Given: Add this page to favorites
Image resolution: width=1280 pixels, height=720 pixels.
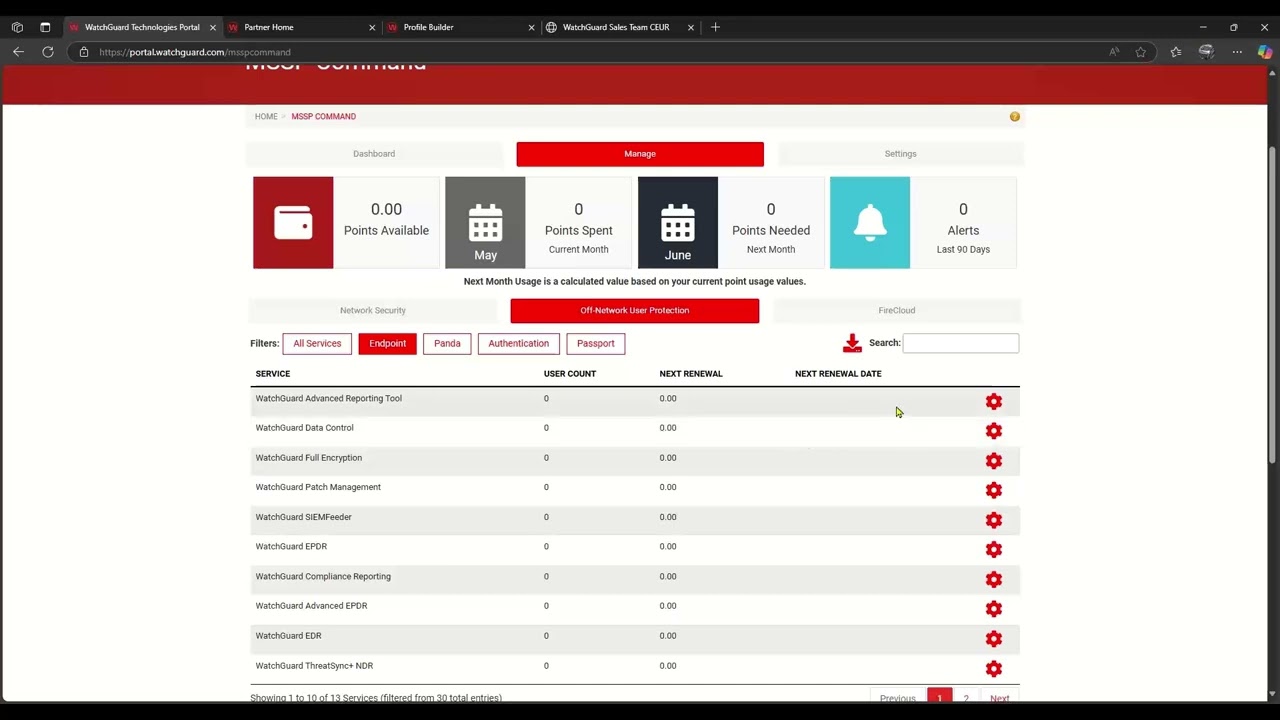Looking at the screenshot, I should tap(1140, 52).
